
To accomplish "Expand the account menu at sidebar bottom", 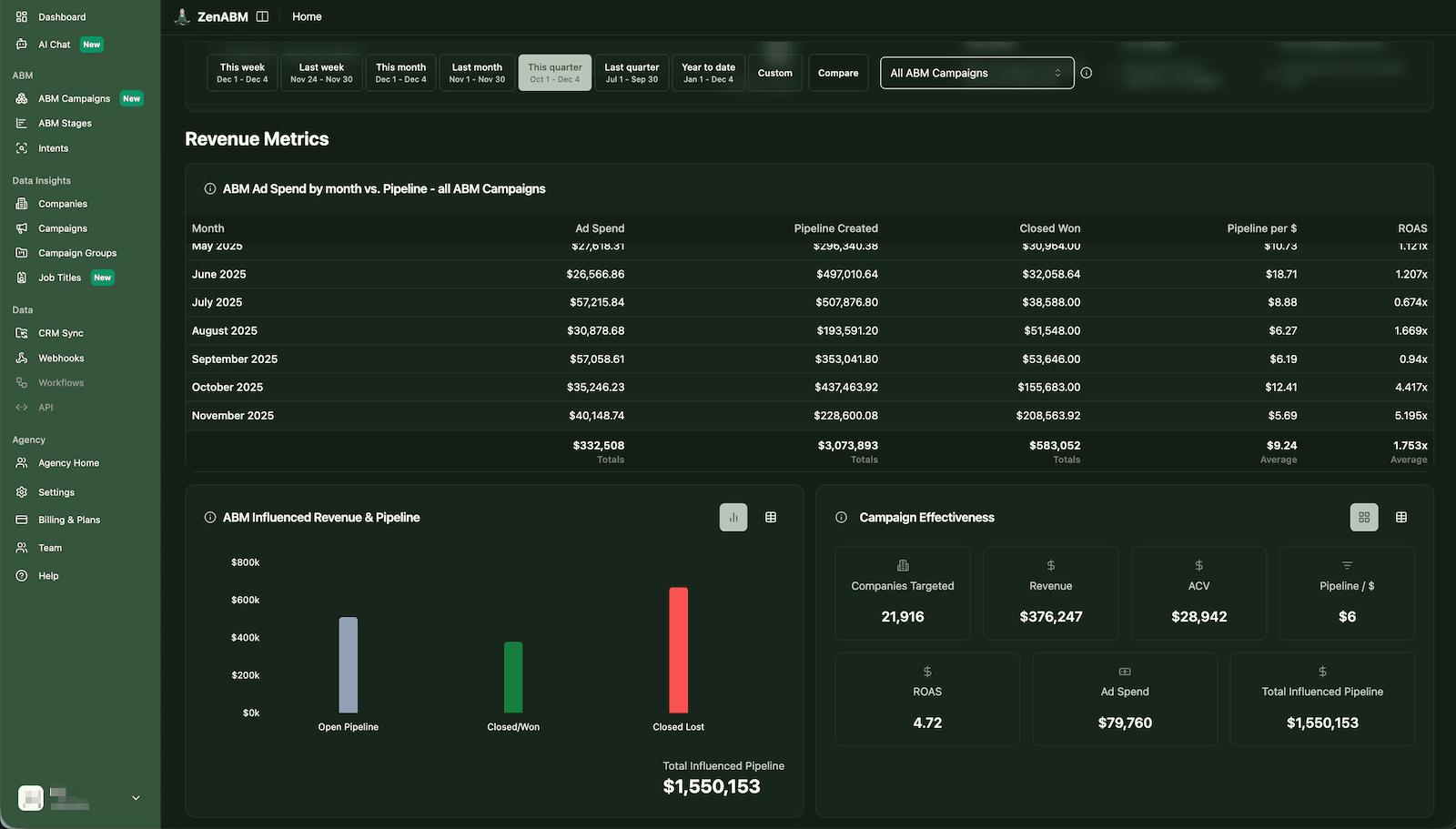I will click(x=136, y=797).
